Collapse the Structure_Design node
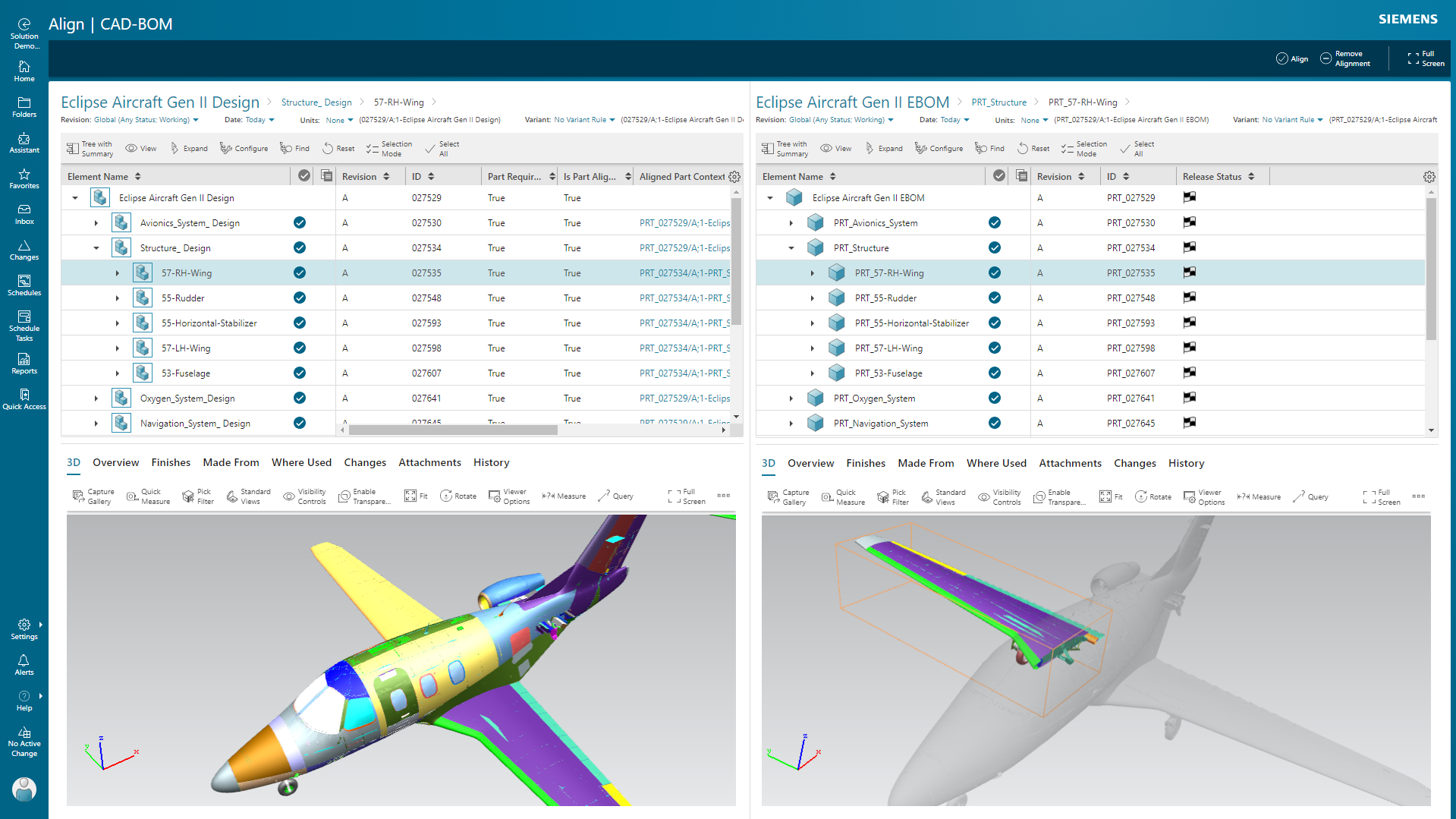The width and height of the screenshot is (1456, 819). pyautogui.click(x=96, y=247)
